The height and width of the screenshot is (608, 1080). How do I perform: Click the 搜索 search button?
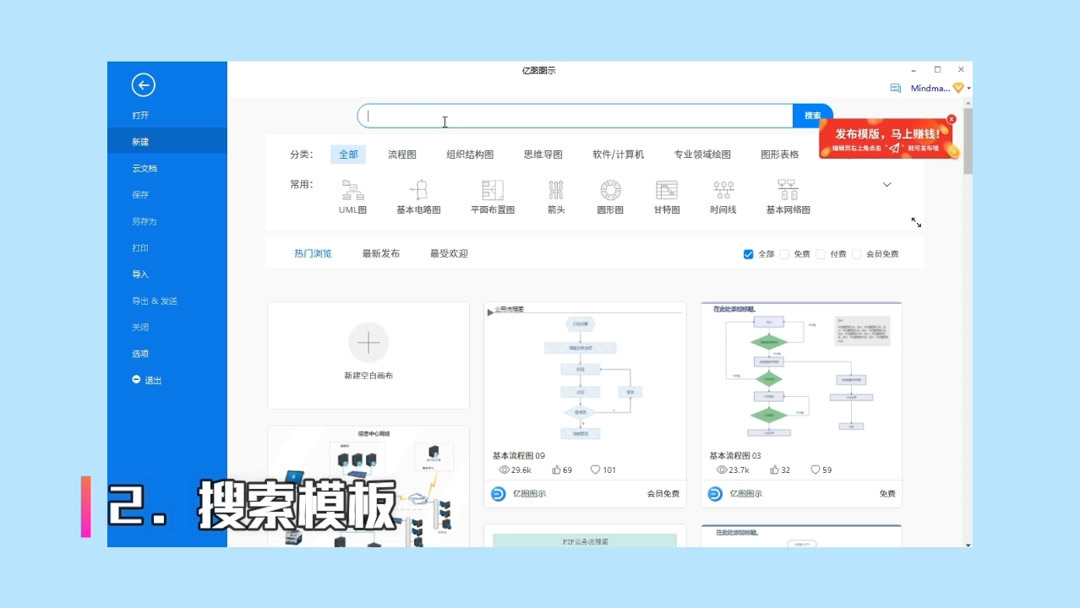click(812, 116)
